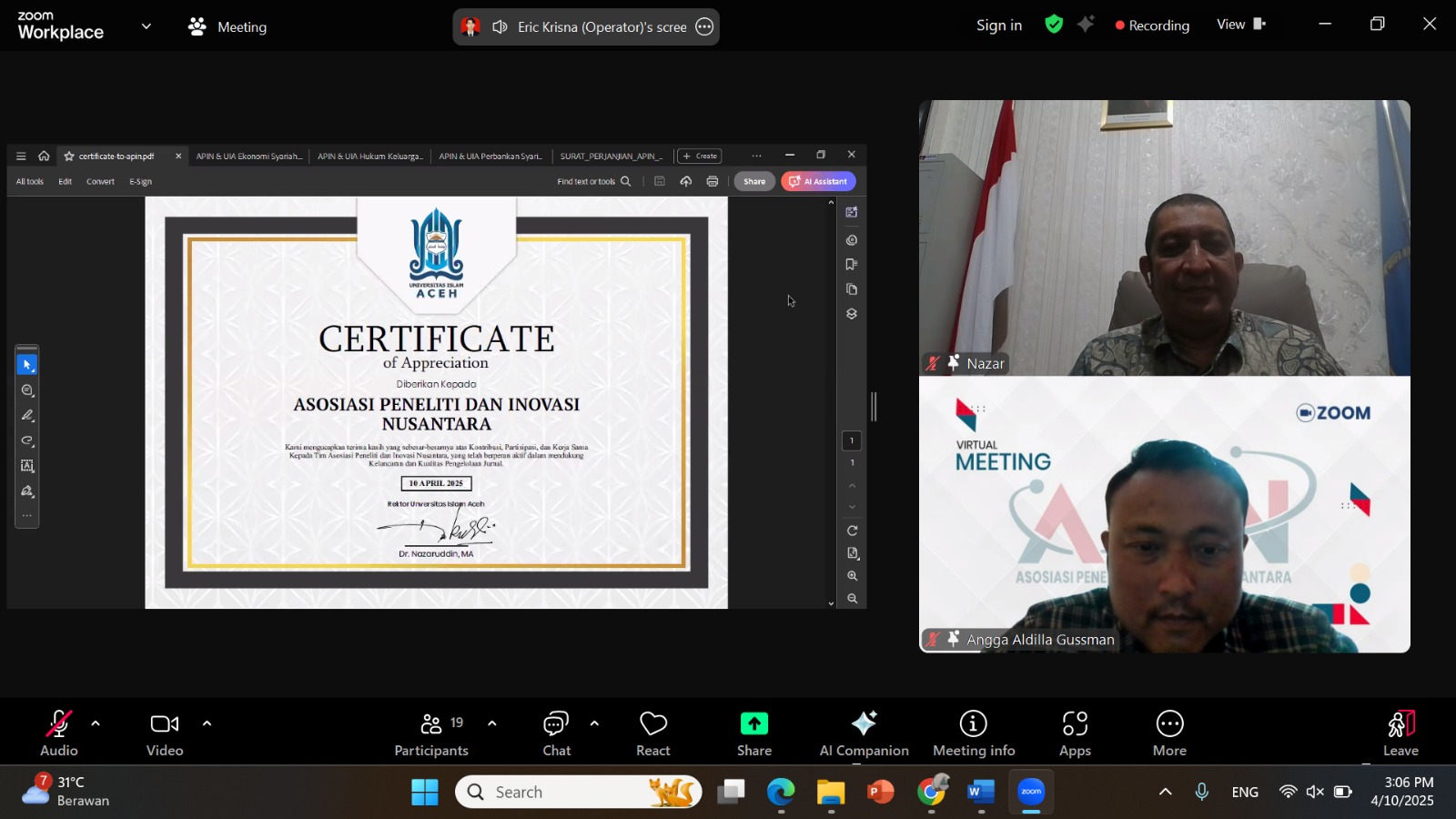Select Angga Aldilla Gussman's video tile
Viewport: 1456px width, 819px height.
1165,514
